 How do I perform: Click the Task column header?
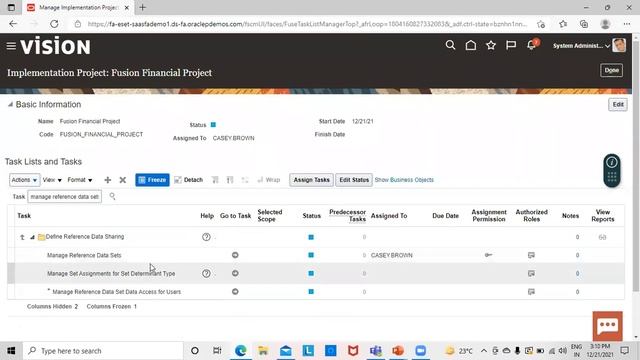point(24,216)
